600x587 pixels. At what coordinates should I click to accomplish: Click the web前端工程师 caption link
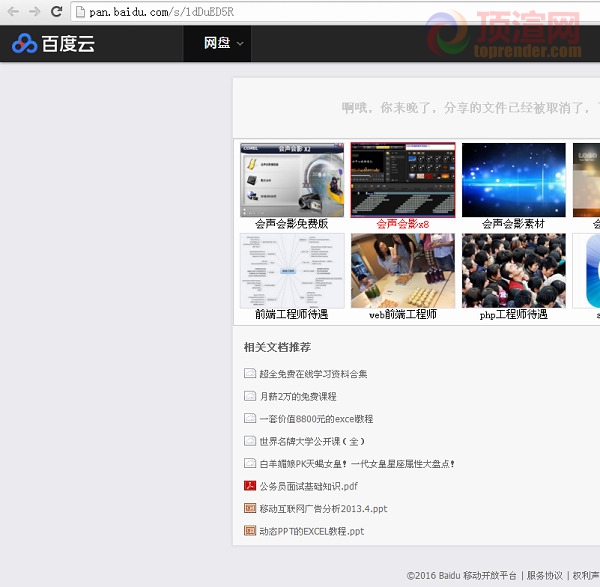(x=403, y=315)
